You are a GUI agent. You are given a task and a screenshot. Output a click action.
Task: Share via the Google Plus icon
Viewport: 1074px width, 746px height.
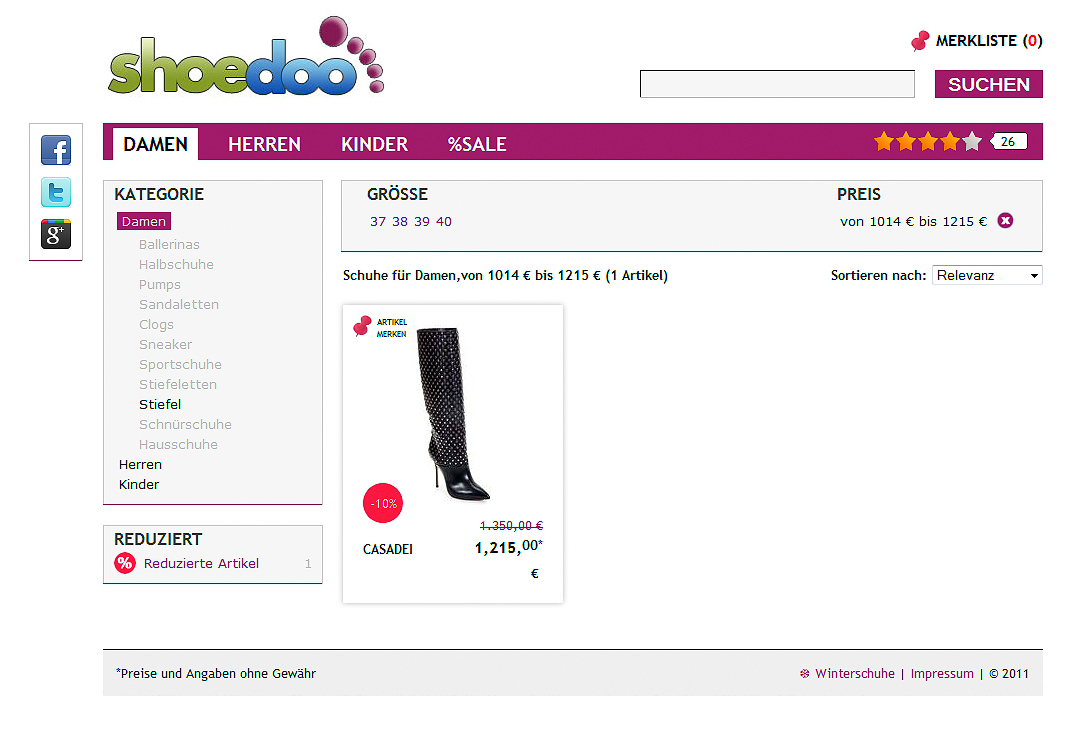(56, 234)
